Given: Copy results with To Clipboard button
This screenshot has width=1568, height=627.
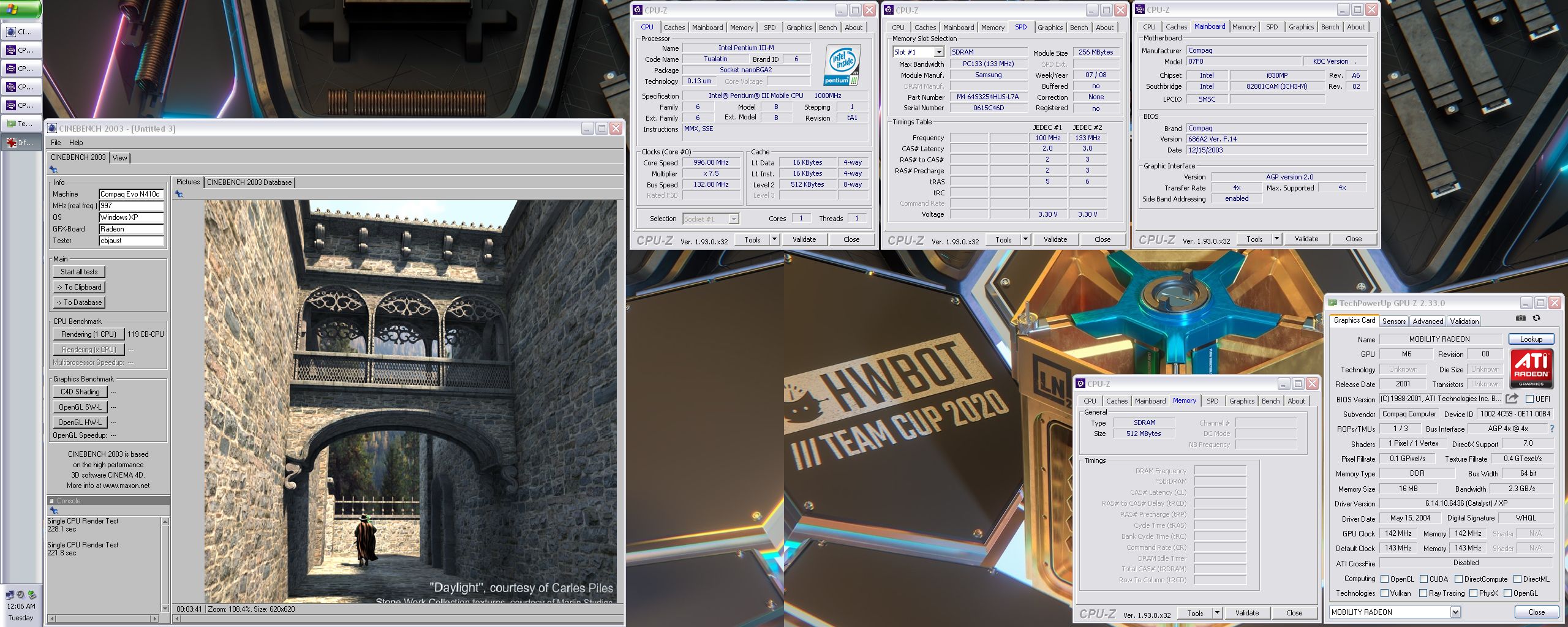Looking at the screenshot, I should (79, 287).
